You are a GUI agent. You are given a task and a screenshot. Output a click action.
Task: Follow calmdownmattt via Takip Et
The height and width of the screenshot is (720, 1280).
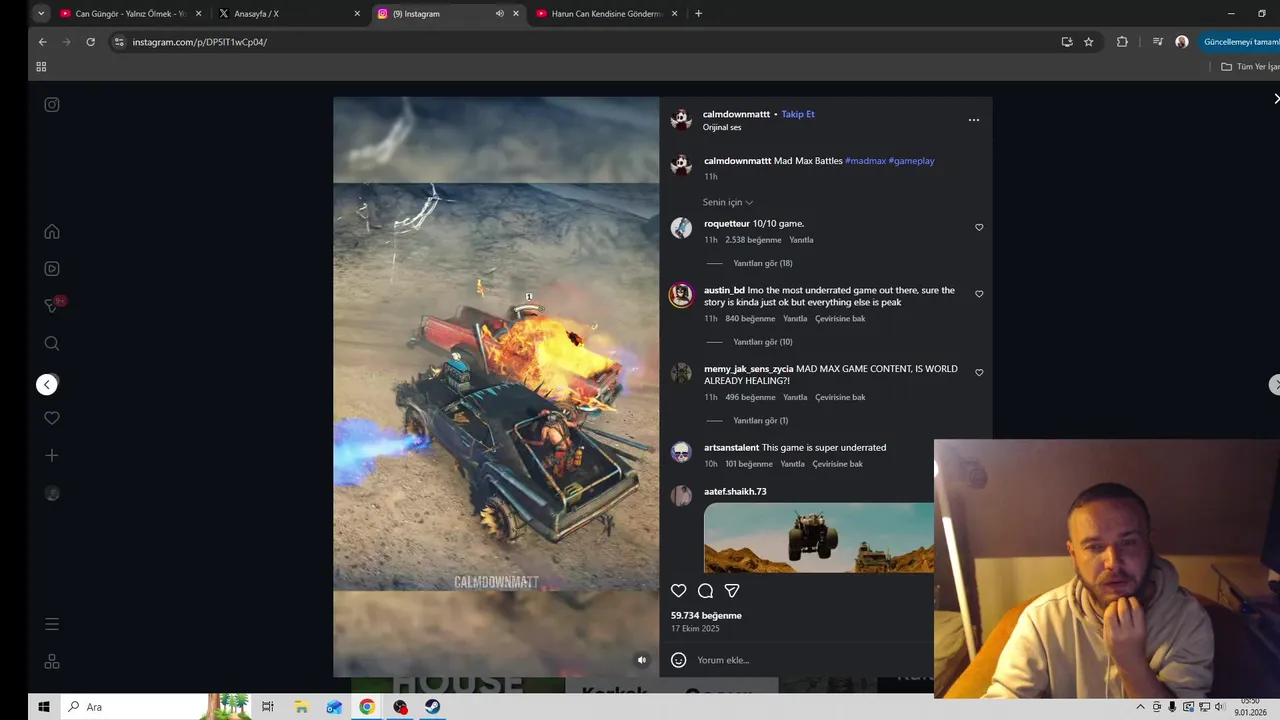tap(798, 114)
